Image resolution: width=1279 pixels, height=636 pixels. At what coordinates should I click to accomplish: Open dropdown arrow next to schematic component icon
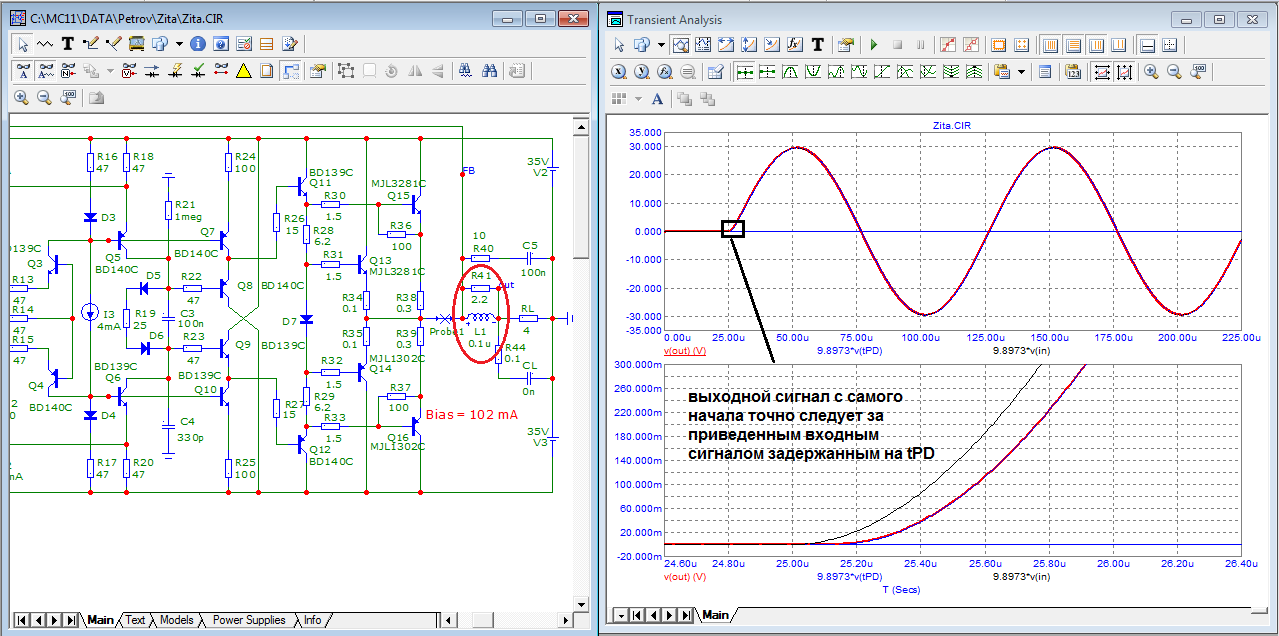(x=179, y=44)
